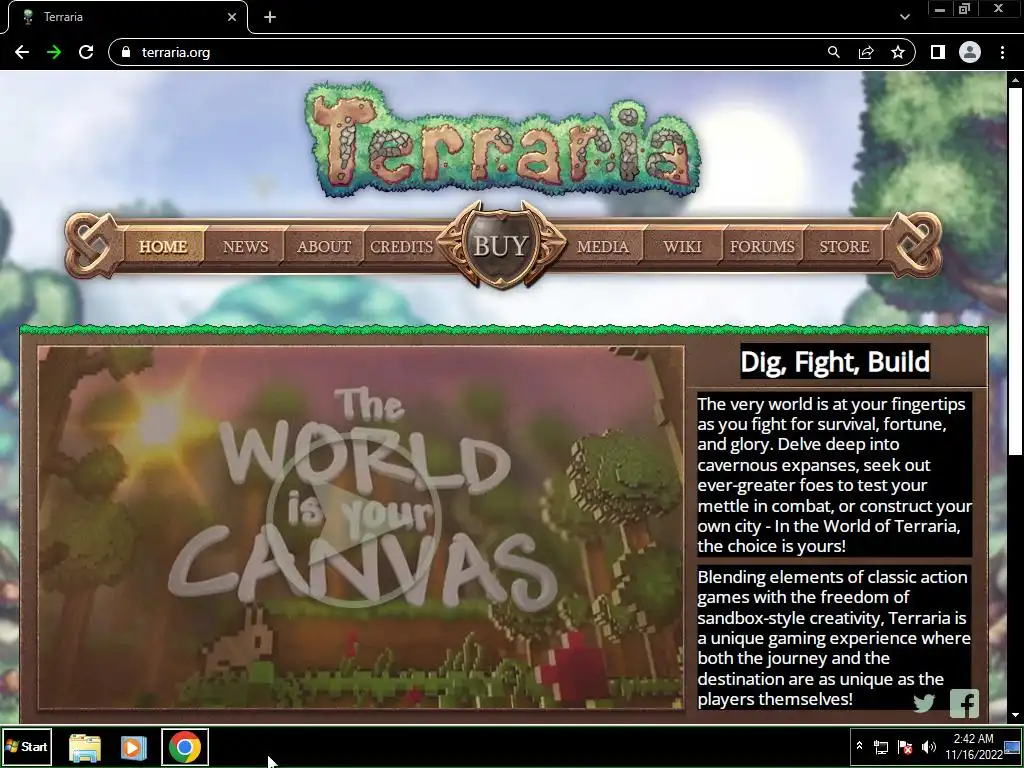Click the Terraria logo

click(x=502, y=140)
